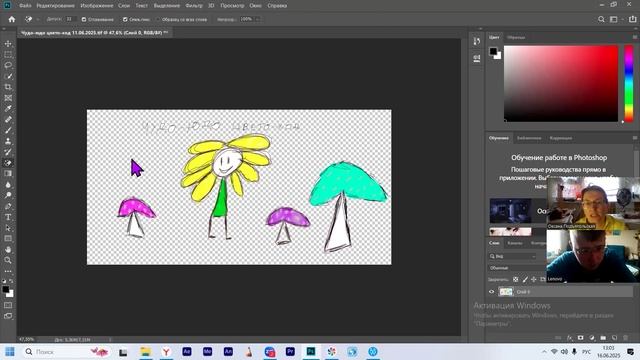Select the Frame tool
This screenshot has width=640, height=360.
8,98
